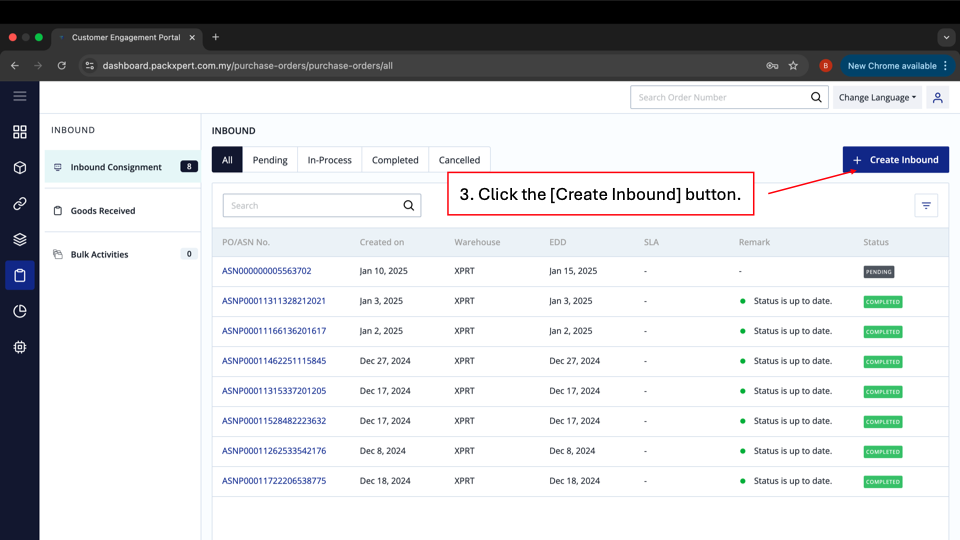Open order ASNP00011166136201617
The width and height of the screenshot is (960, 540).
pyautogui.click(x=274, y=331)
